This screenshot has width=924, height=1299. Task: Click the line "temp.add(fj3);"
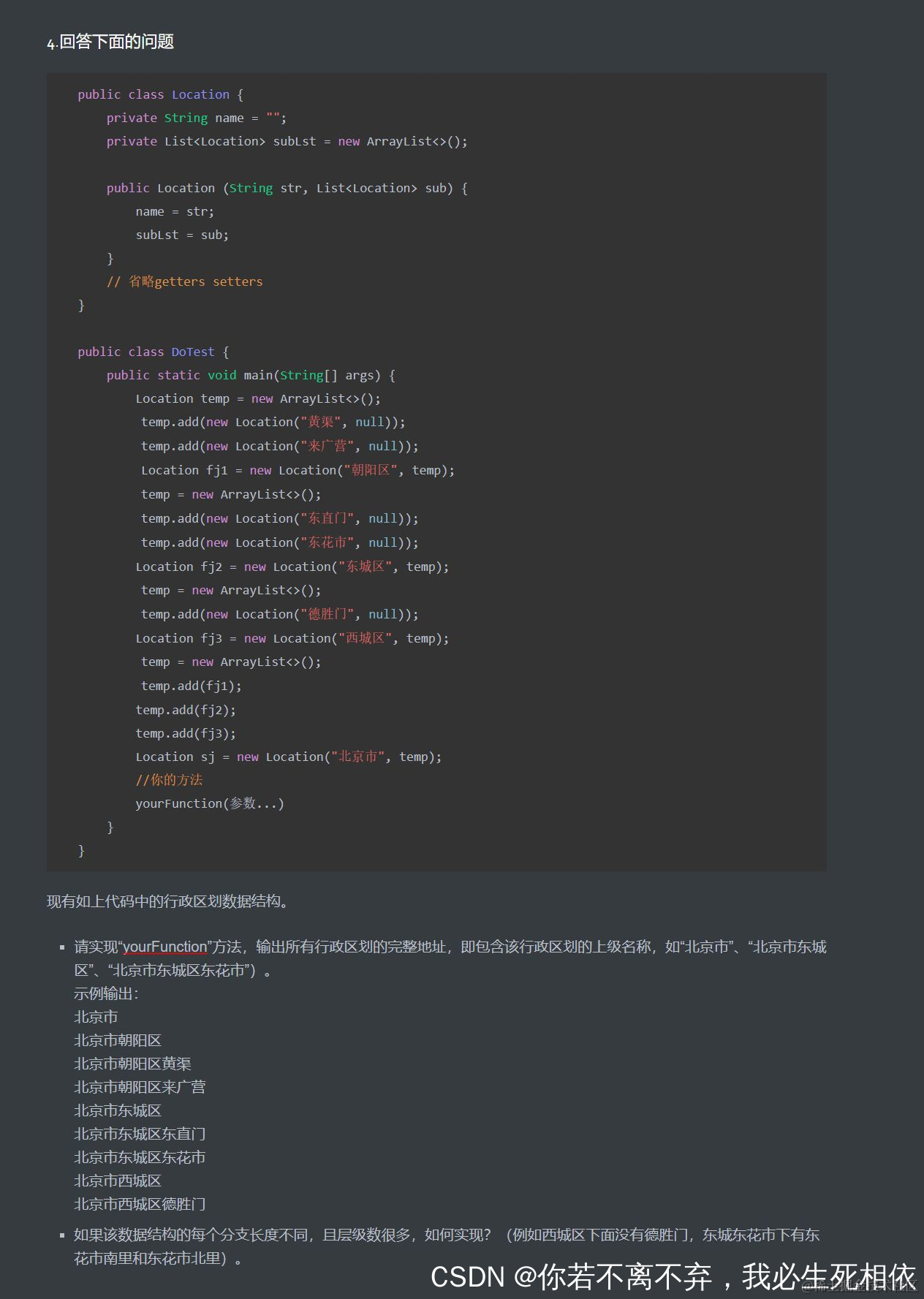click(186, 733)
